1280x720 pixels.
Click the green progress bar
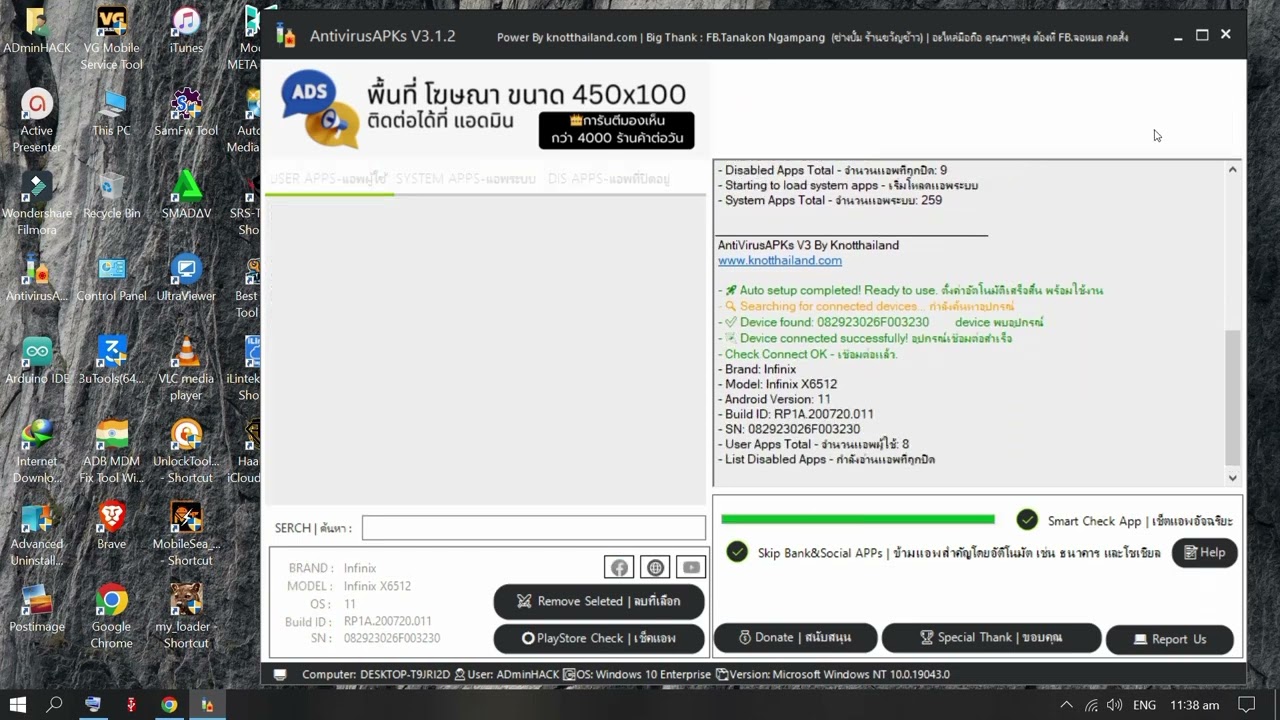[x=858, y=519]
